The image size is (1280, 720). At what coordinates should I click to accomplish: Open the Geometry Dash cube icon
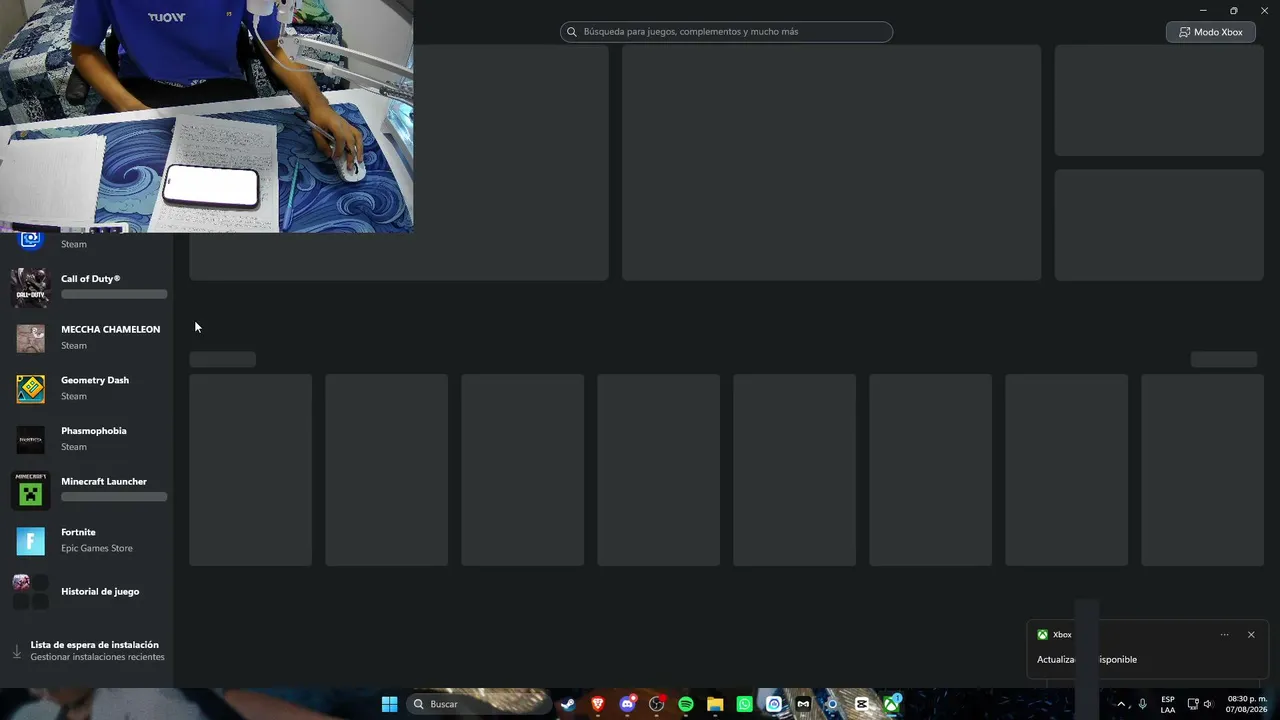pos(30,389)
